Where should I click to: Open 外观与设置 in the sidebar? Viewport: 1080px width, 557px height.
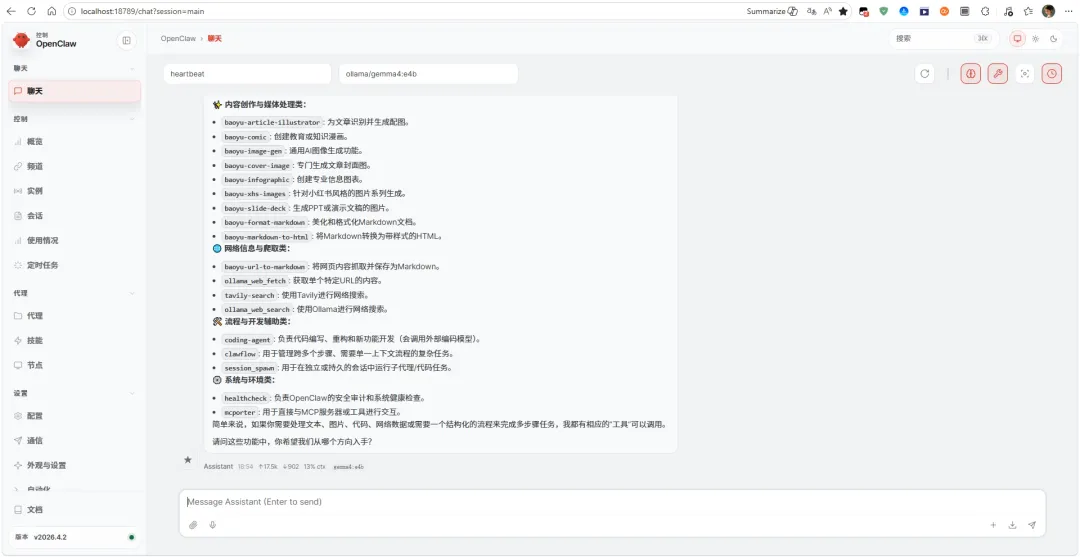pyautogui.click(x=74, y=465)
